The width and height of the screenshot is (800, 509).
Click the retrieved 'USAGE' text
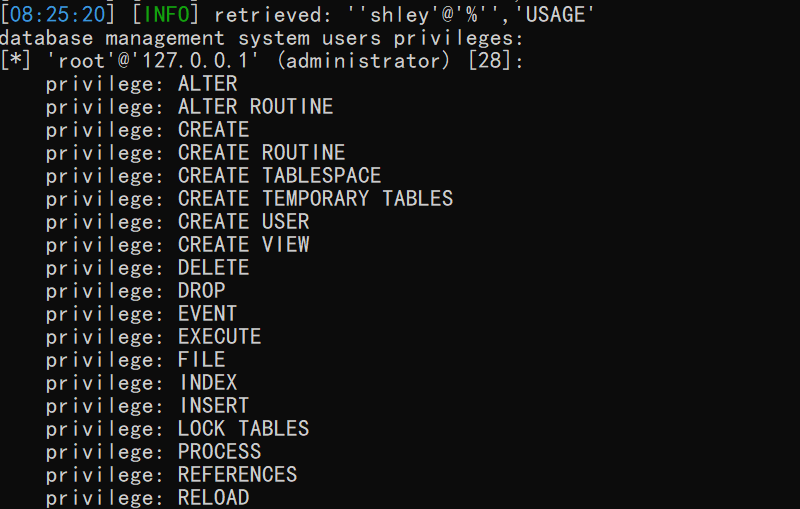tap(555, 14)
